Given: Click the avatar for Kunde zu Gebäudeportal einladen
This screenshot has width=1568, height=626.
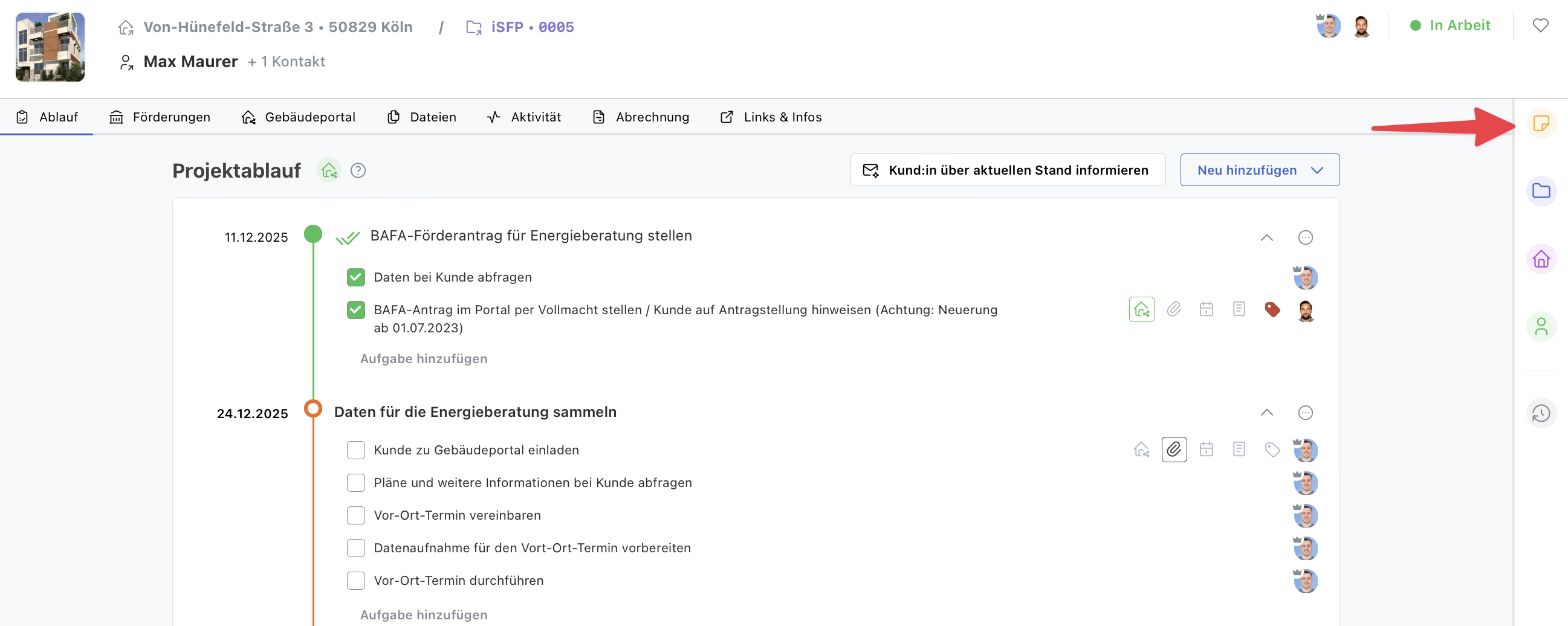Looking at the screenshot, I should click(1305, 450).
